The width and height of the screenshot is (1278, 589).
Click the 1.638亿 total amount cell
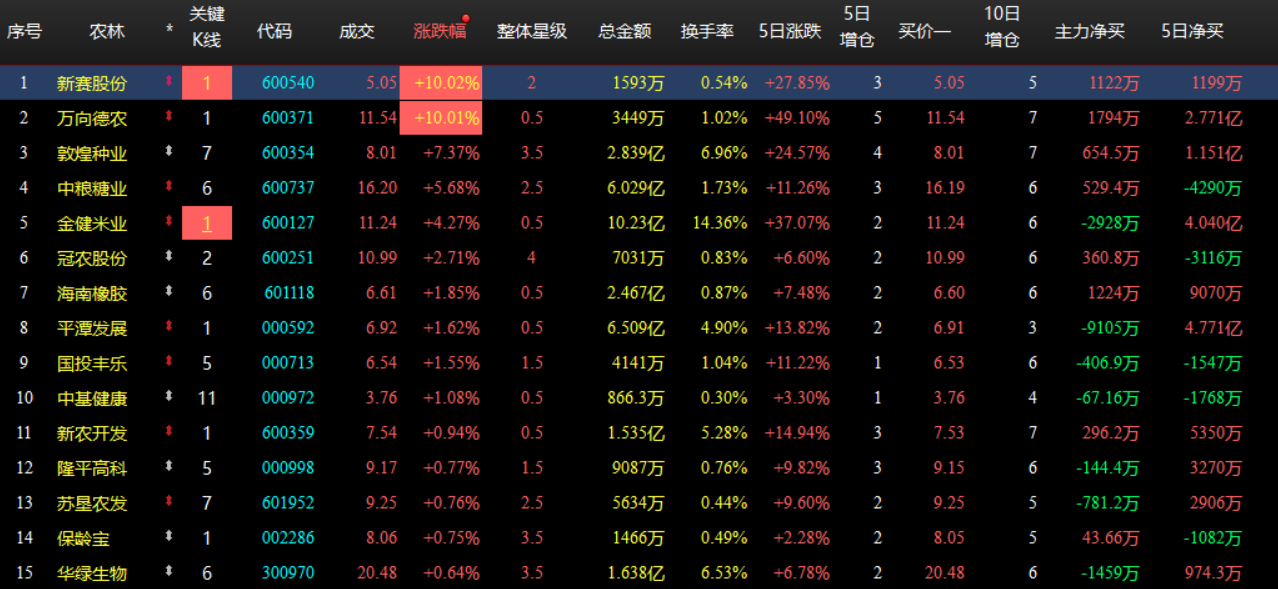[x=635, y=573]
